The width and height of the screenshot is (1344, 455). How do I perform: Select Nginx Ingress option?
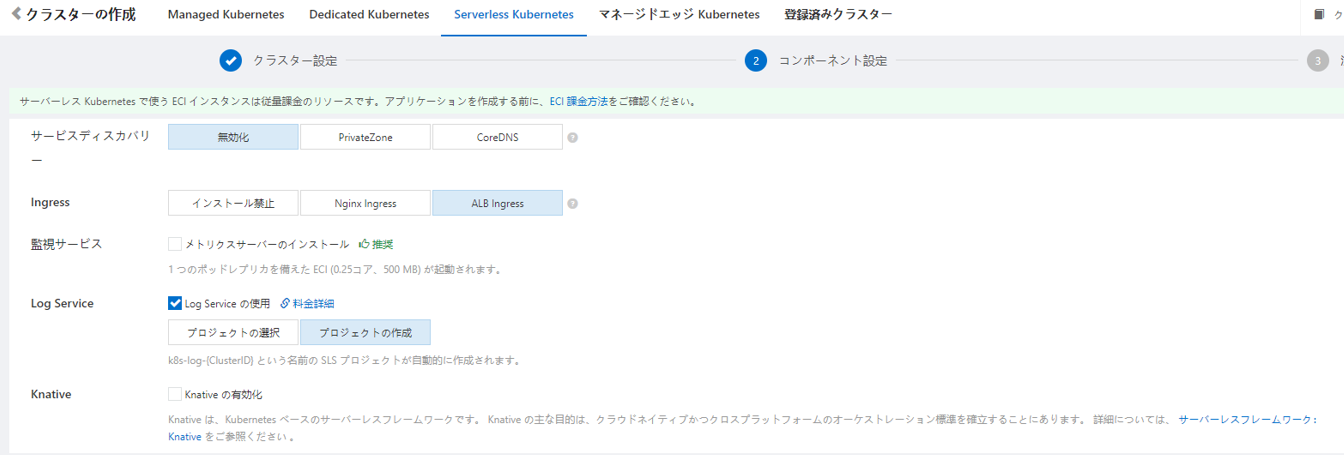point(365,204)
